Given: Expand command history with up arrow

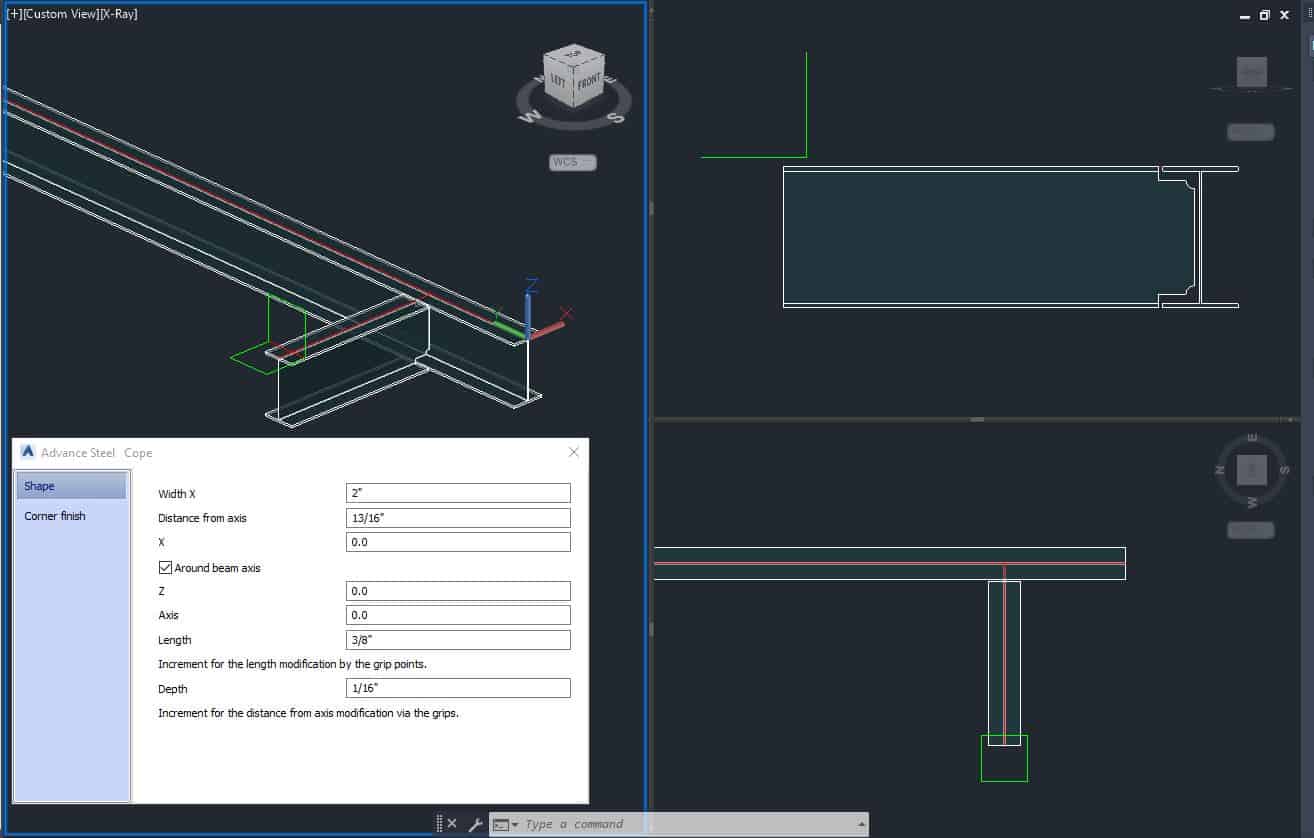Looking at the screenshot, I should pyautogui.click(x=862, y=824).
